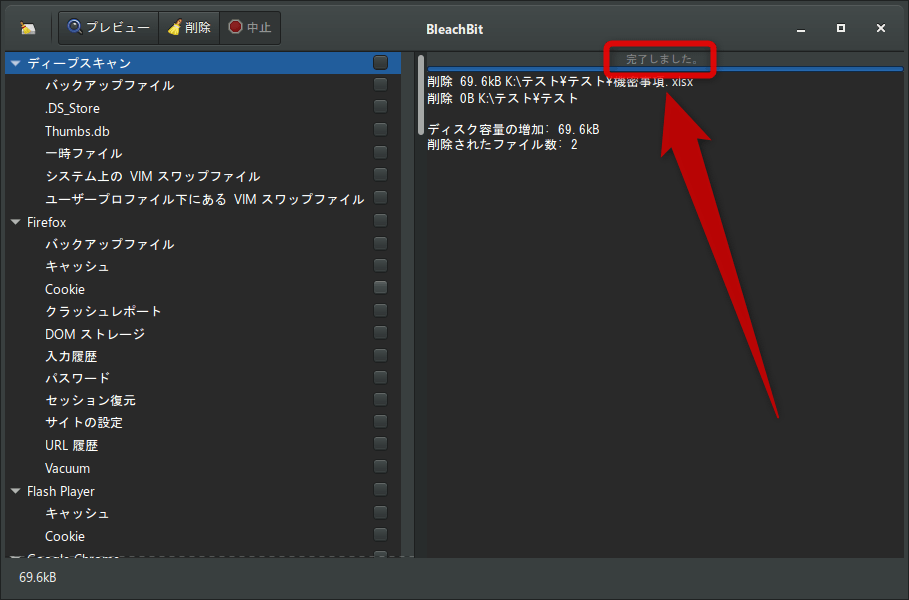The width and height of the screenshot is (909, 600).
Task: Select the ディープスキャン tree row
Action: (x=203, y=63)
